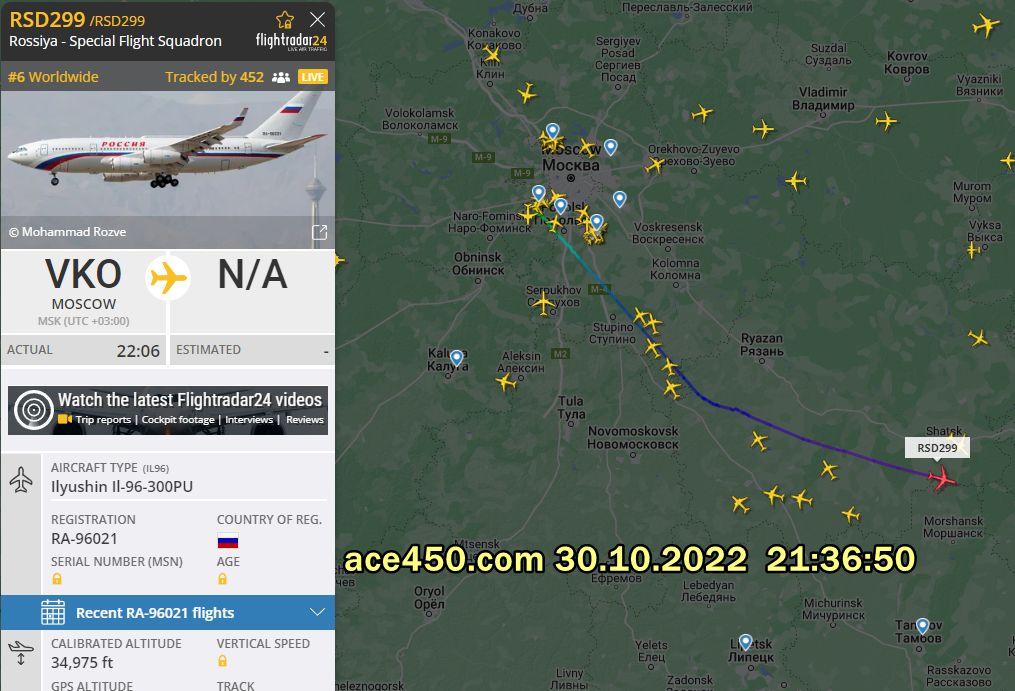Open the aircraft photo external link icon
1015x691 pixels.
(x=319, y=232)
